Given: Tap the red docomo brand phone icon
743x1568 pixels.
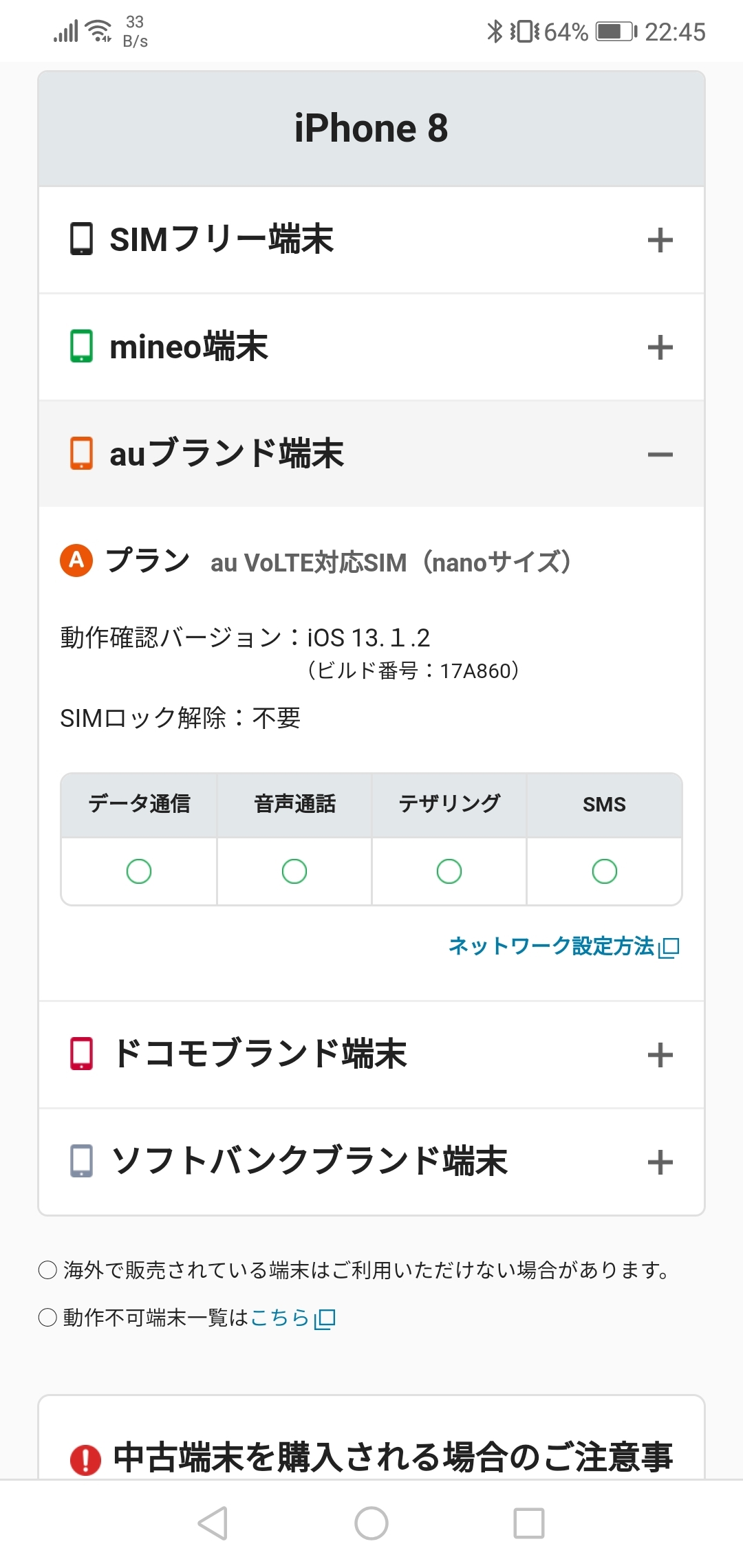Looking at the screenshot, I should tap(81, 1054).
